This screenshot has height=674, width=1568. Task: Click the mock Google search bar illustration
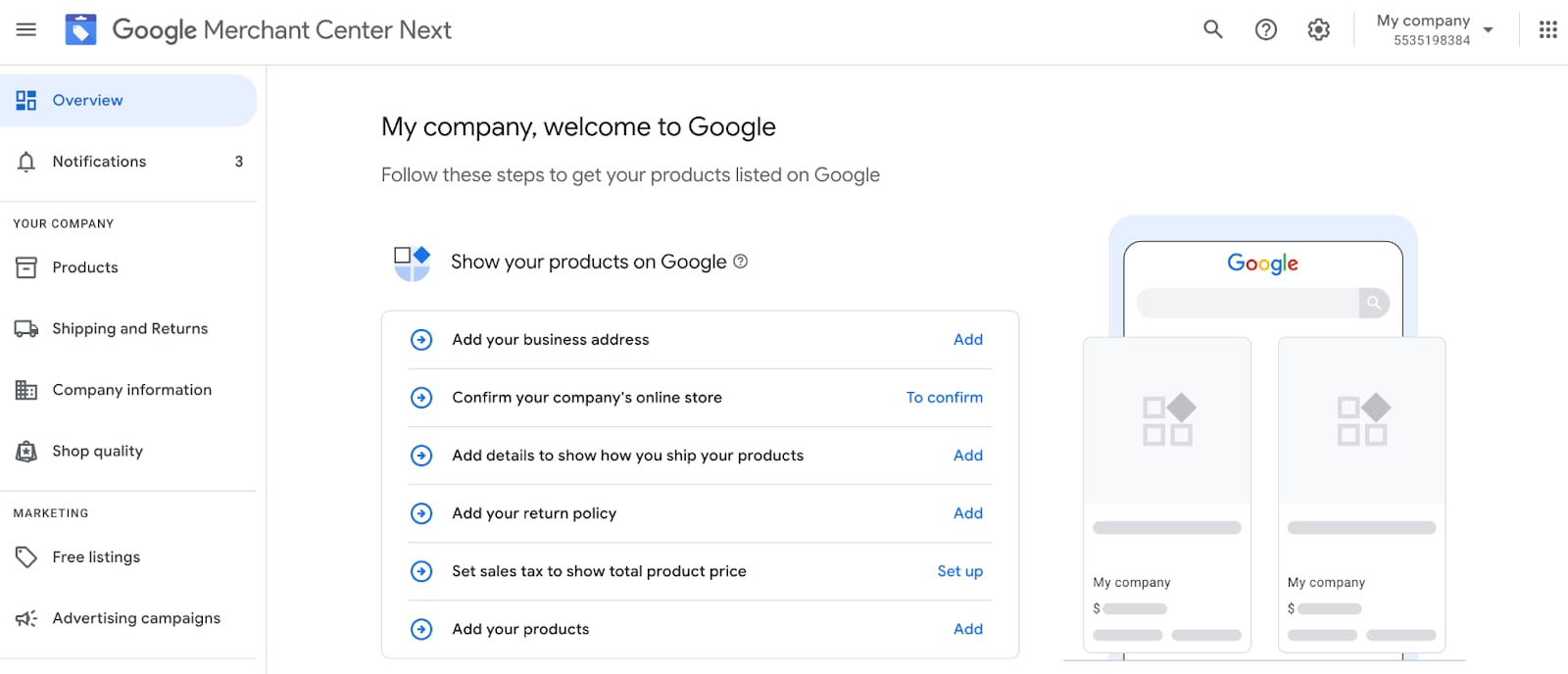point(1262,303)
